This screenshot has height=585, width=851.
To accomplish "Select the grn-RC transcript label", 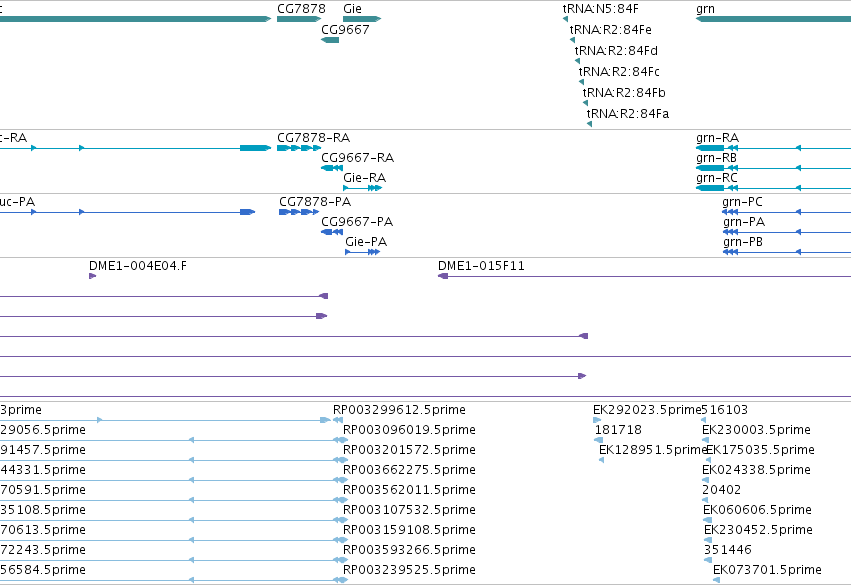I will pyautogui.click(x=717, y=178).
